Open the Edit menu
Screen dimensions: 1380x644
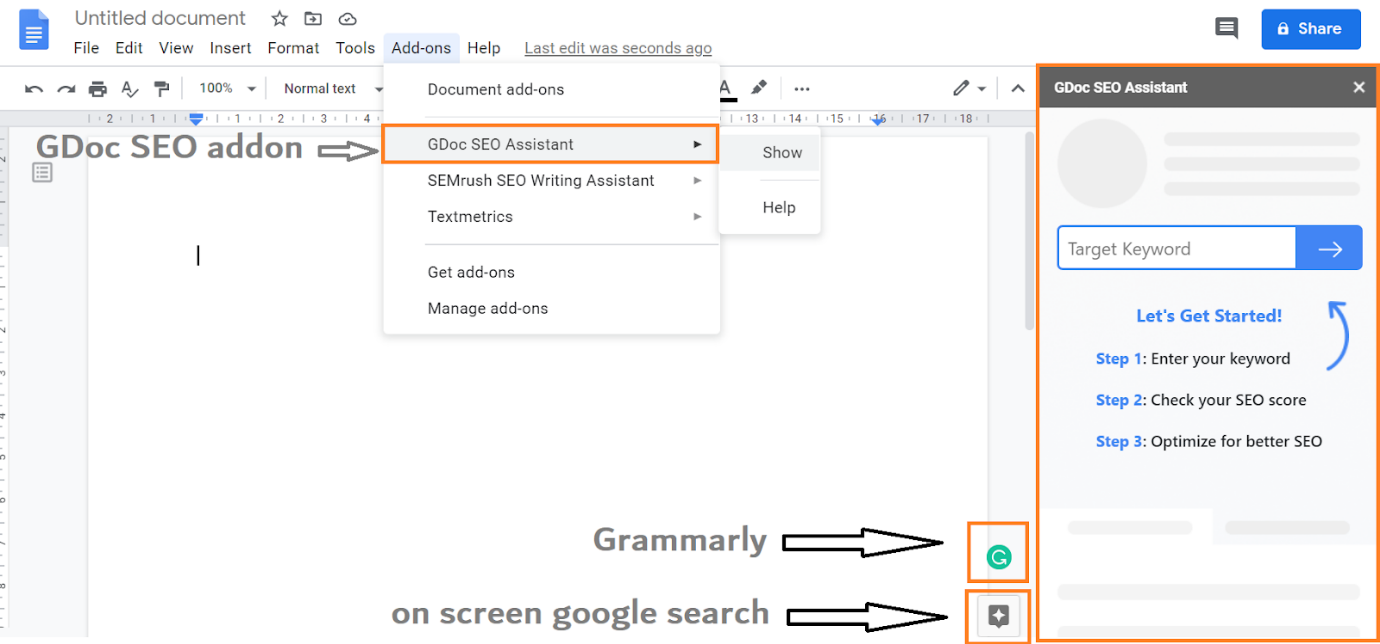(x=129, y=48)
